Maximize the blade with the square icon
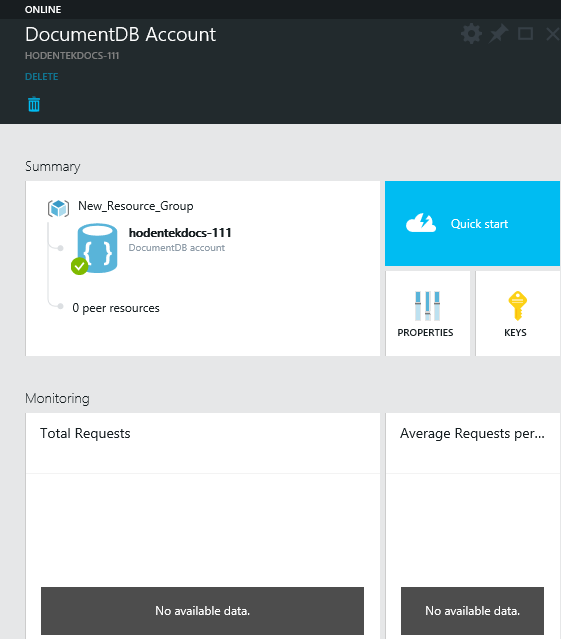 pos(525,33)
